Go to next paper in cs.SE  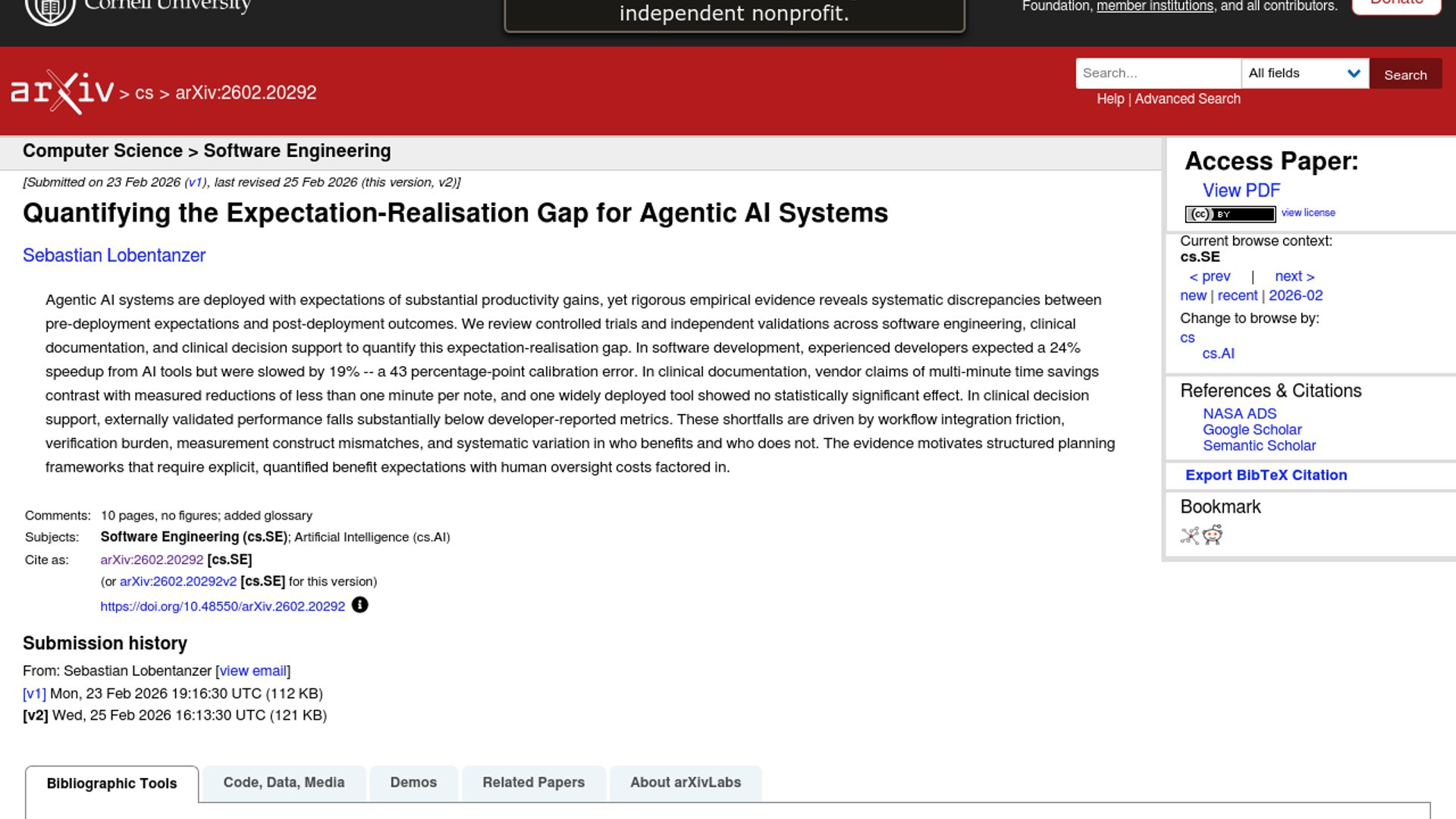(x=1294, y=277)
